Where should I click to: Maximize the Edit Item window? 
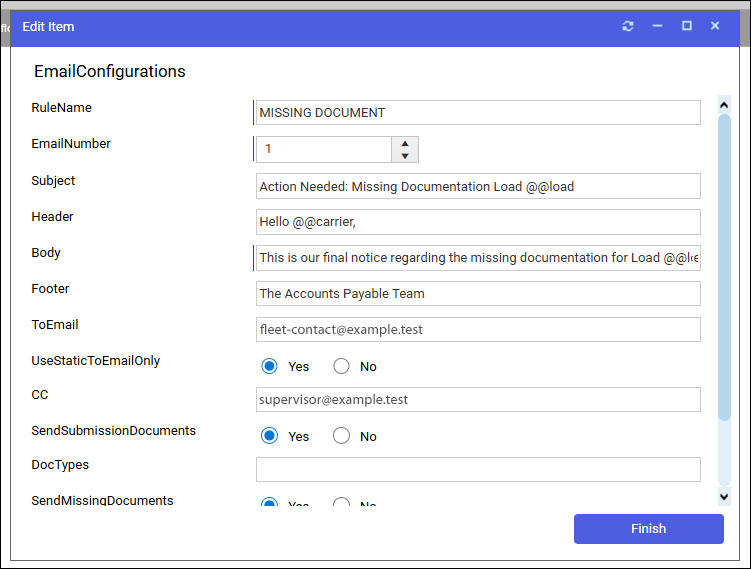(687, 26)
